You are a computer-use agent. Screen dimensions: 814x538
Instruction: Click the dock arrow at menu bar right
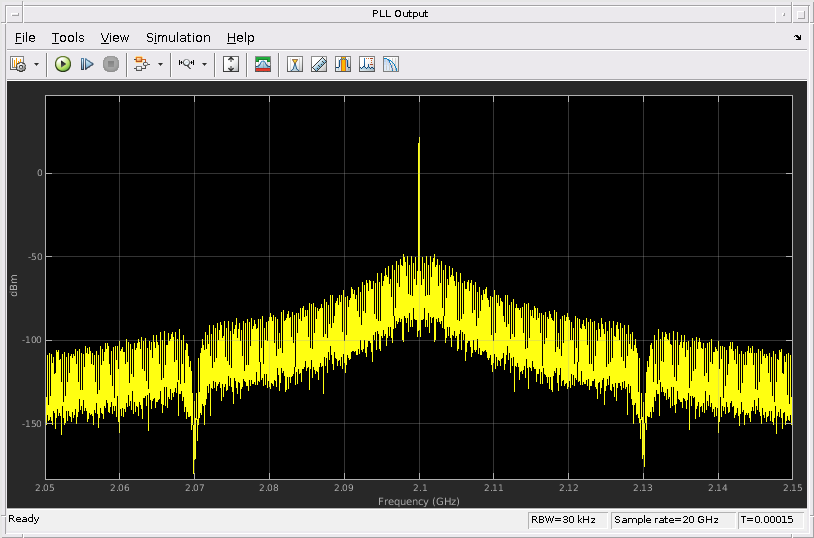[x=797, y=37]
